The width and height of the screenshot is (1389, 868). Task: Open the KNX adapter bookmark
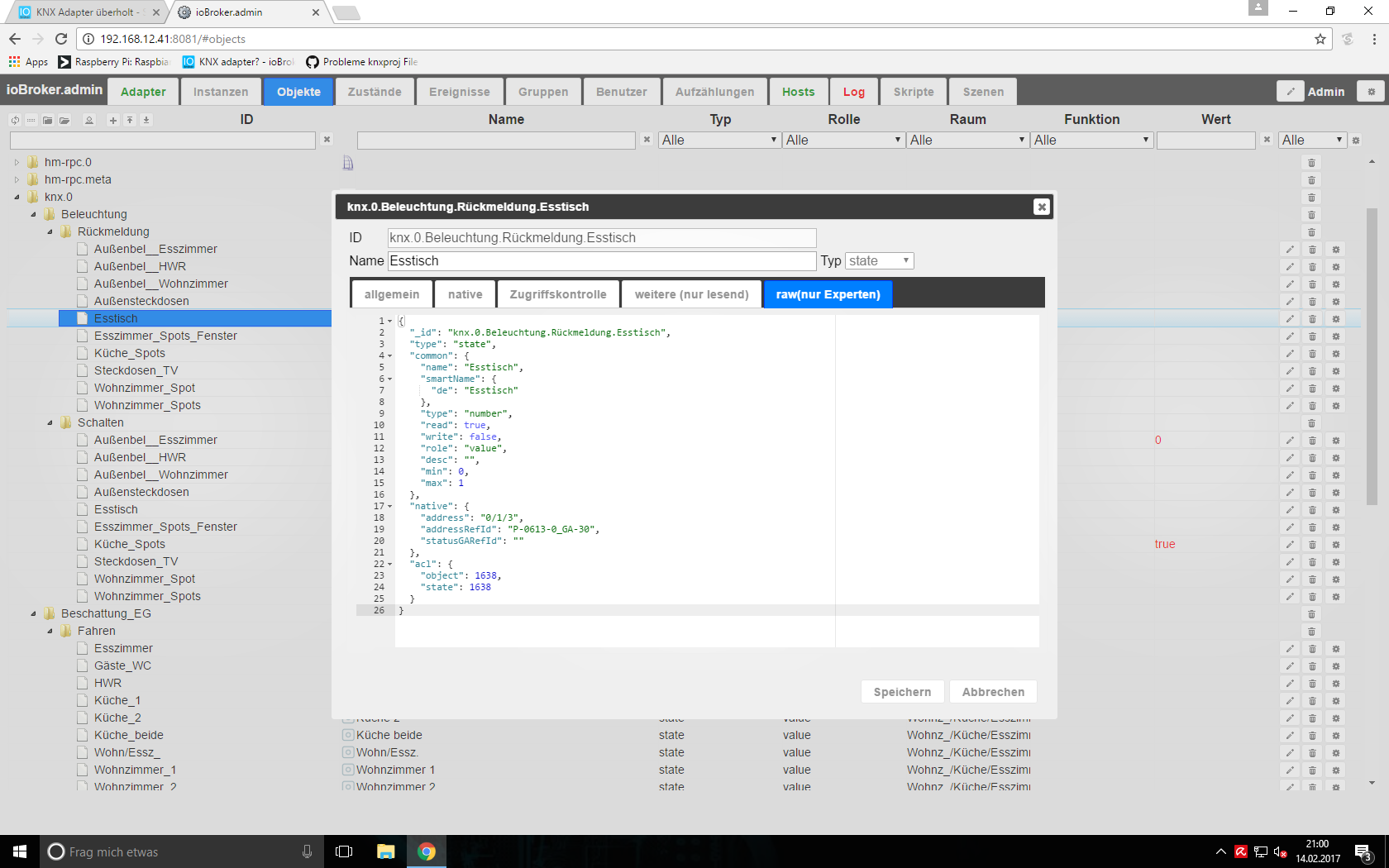point(238,62)
